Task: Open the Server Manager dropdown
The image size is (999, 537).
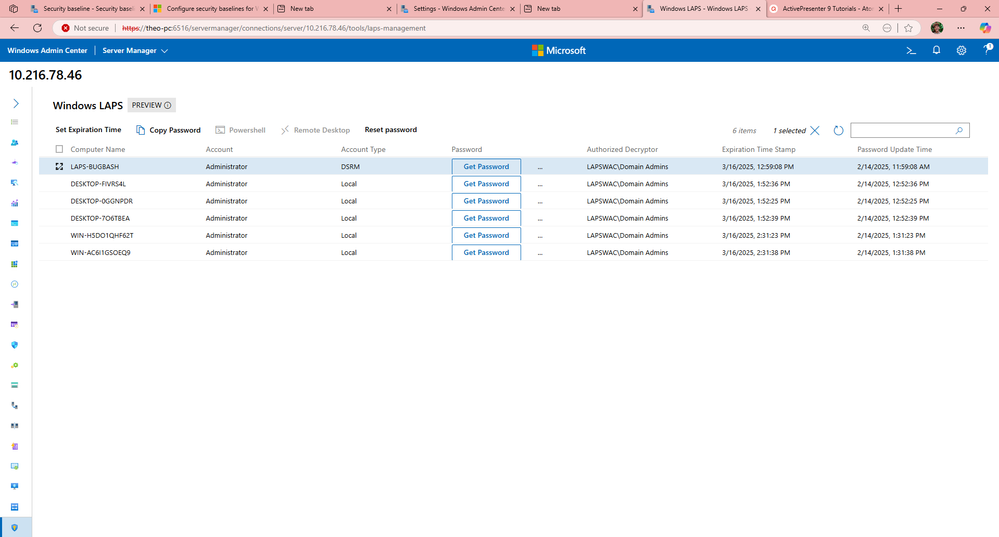Action: (135, 50)
